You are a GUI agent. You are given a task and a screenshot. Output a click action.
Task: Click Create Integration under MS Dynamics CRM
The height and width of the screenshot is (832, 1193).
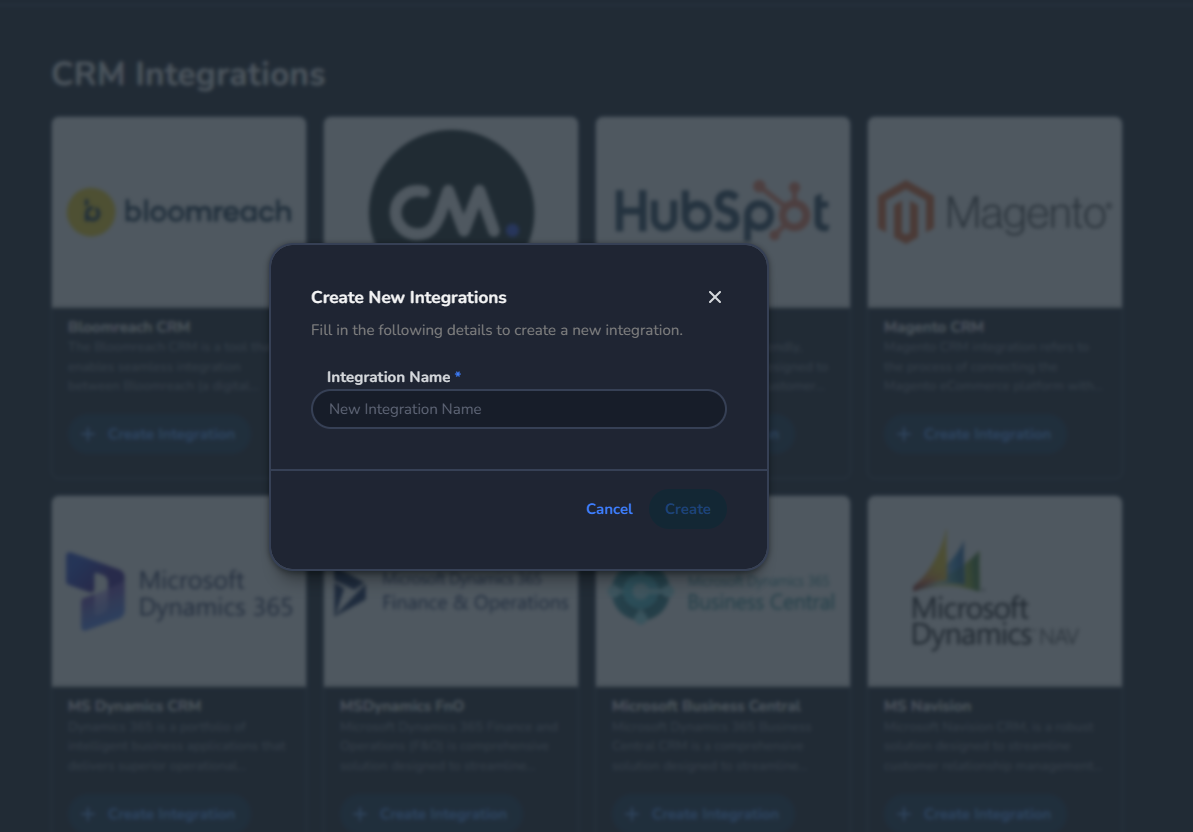tap(160, 814)
